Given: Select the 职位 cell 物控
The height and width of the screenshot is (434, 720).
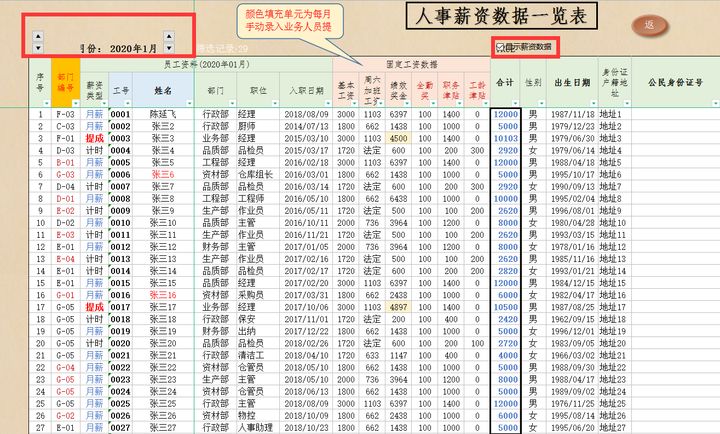Looking at the screenshot, I should click(x=258, y=415).
